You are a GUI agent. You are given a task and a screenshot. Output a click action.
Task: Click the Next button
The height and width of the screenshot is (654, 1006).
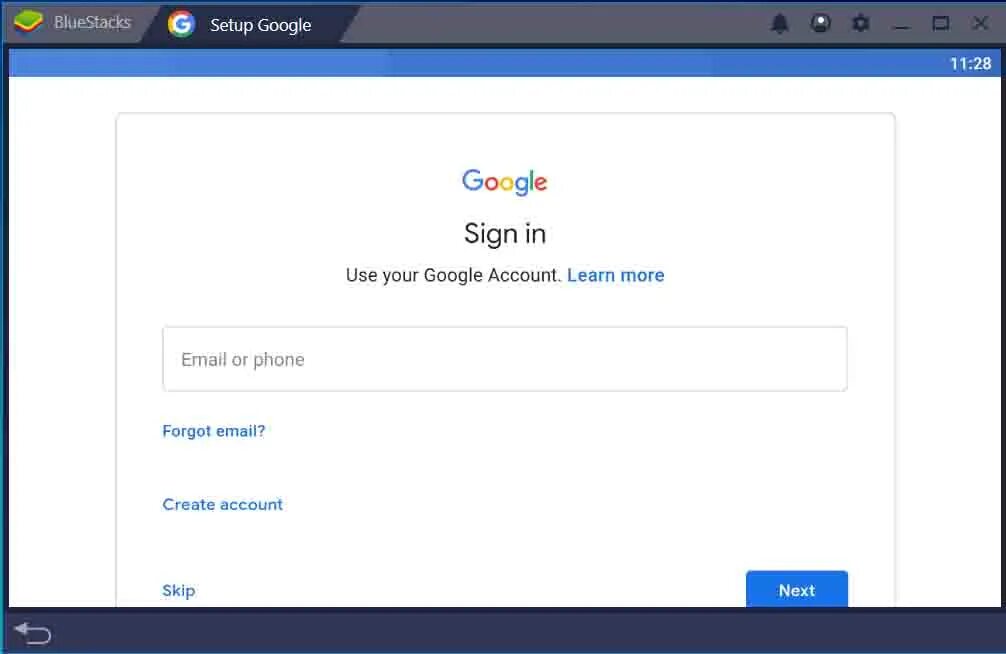tap(797, 589)
